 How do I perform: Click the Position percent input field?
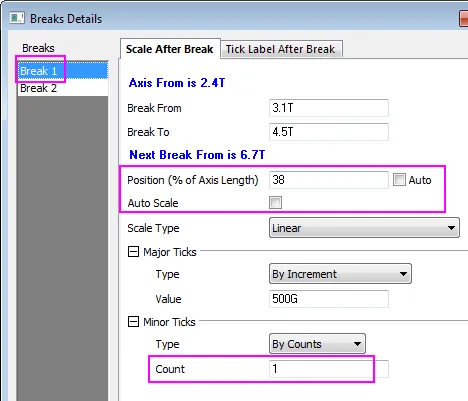click(329, 180)
